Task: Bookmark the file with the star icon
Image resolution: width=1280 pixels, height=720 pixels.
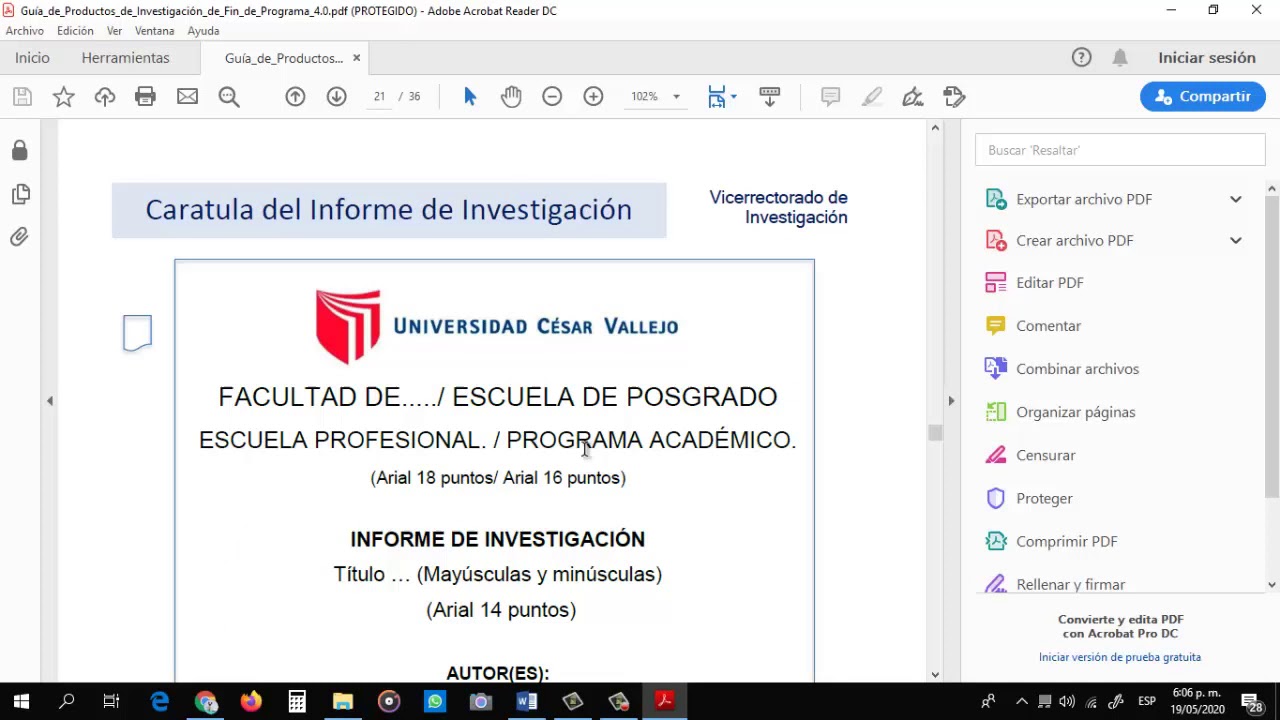Action: 63,97
